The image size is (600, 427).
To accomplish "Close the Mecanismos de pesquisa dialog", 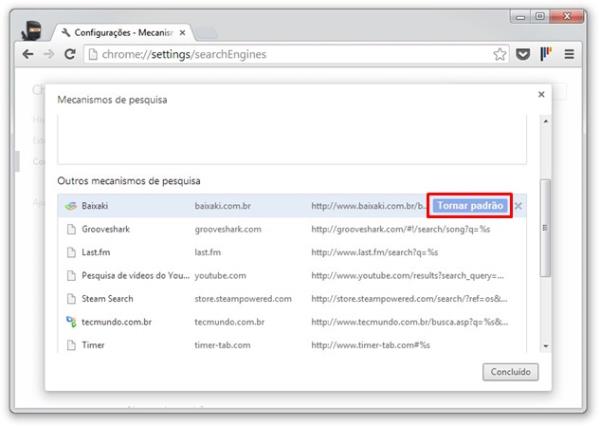I will 541,94.
